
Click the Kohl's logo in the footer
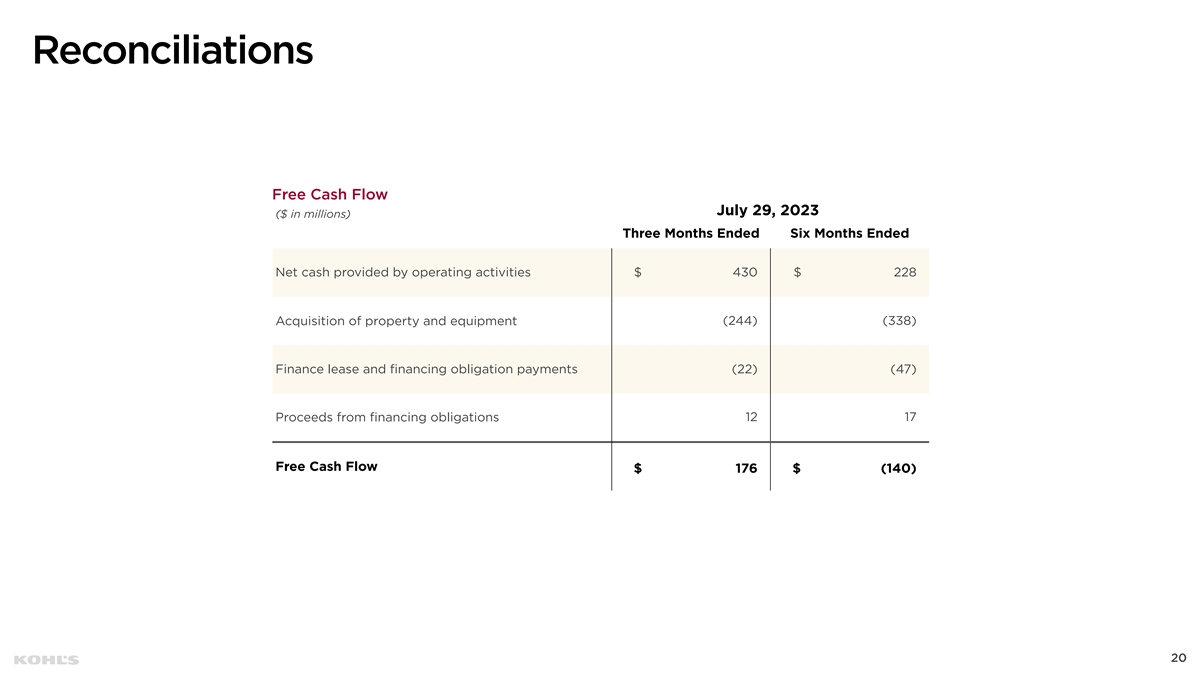pos(46,660)
